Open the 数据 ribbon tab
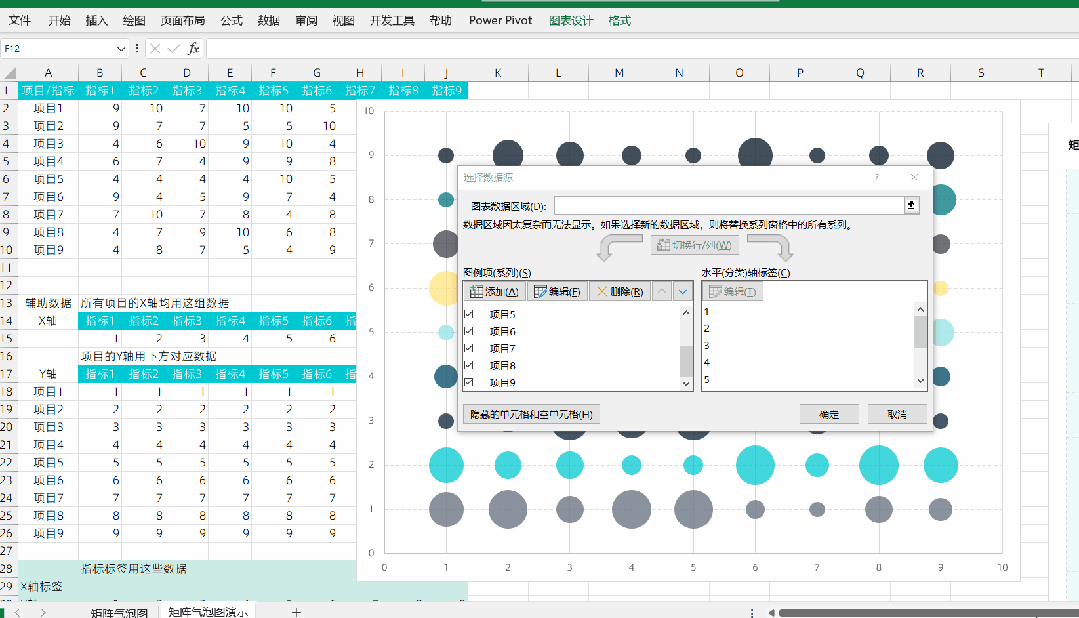Image resolution: width=1079 pixels, height=618 pixels. [268, 20]
